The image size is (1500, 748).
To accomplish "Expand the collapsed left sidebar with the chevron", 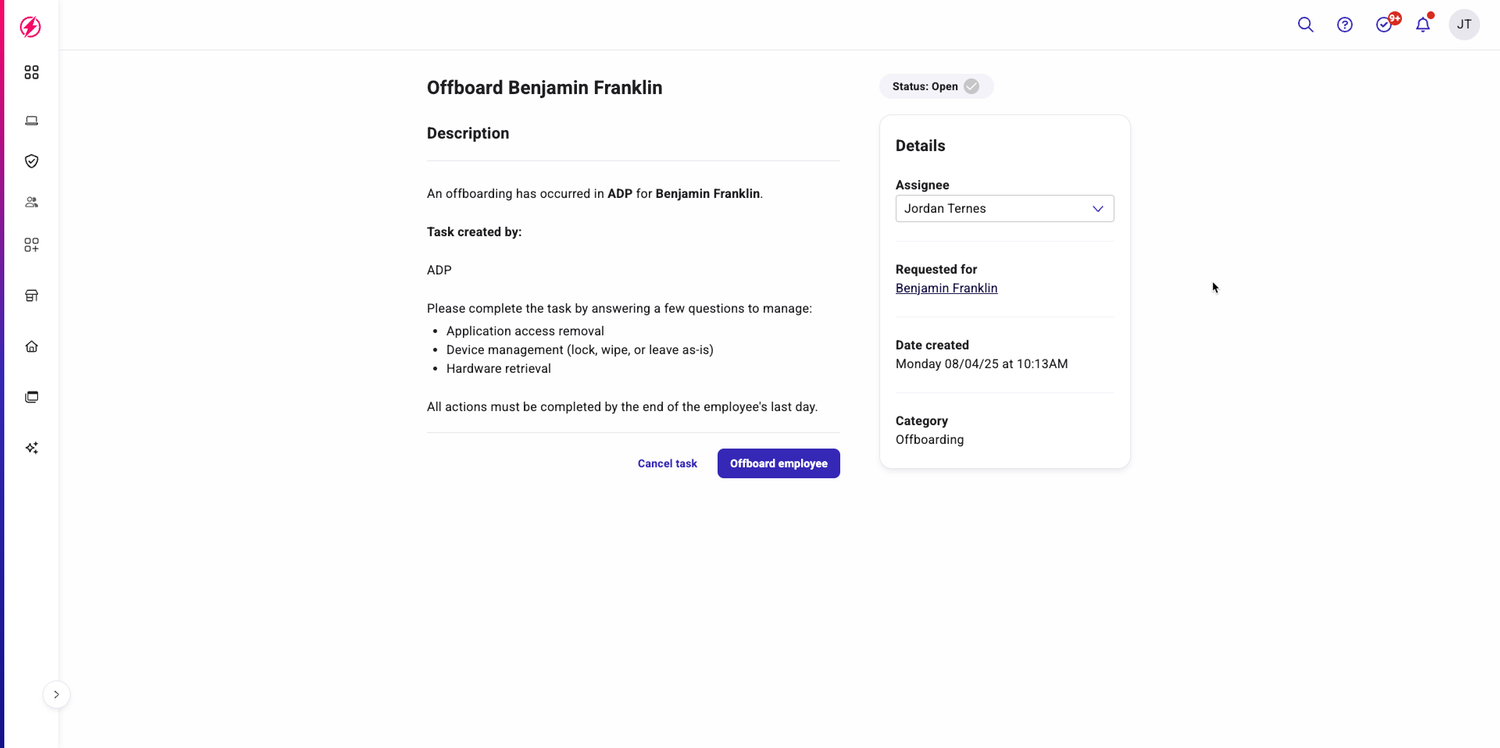I will pyautogui.click(x=57, y=694).
